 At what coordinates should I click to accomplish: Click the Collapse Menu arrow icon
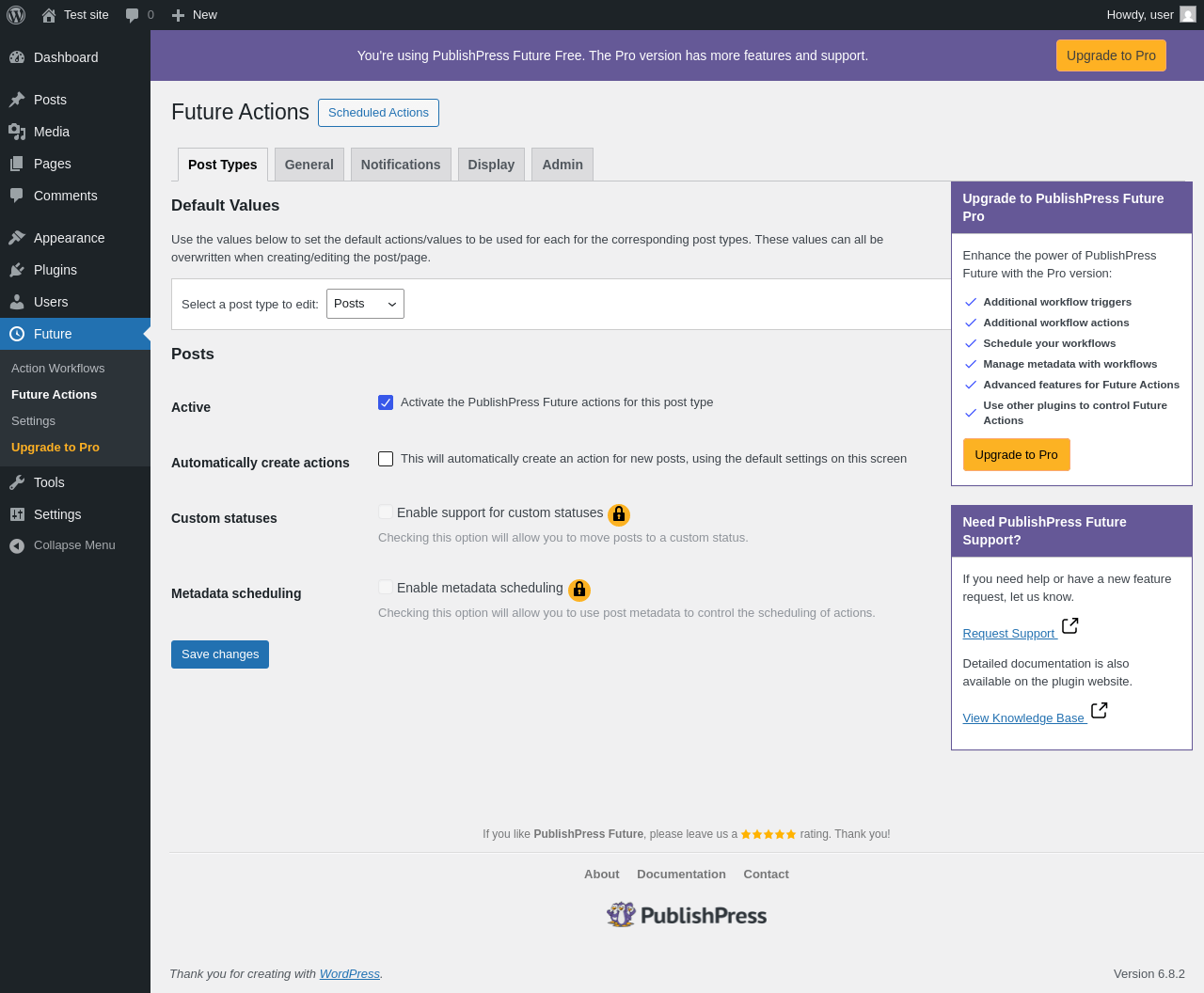pyautogui.click(x=17, y=545)
